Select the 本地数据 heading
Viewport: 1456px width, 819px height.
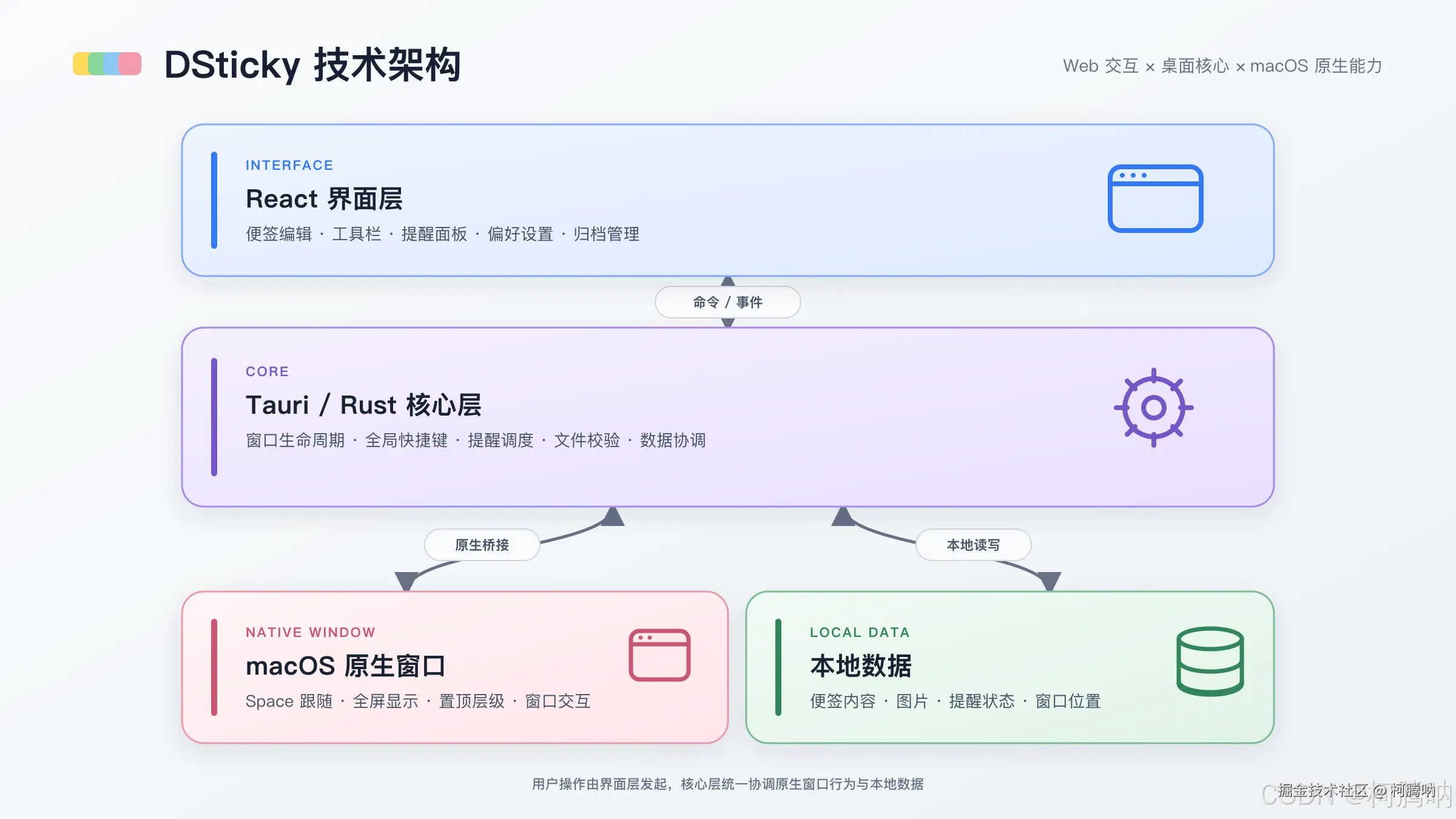pyautogui.click(x=860, y=666)
